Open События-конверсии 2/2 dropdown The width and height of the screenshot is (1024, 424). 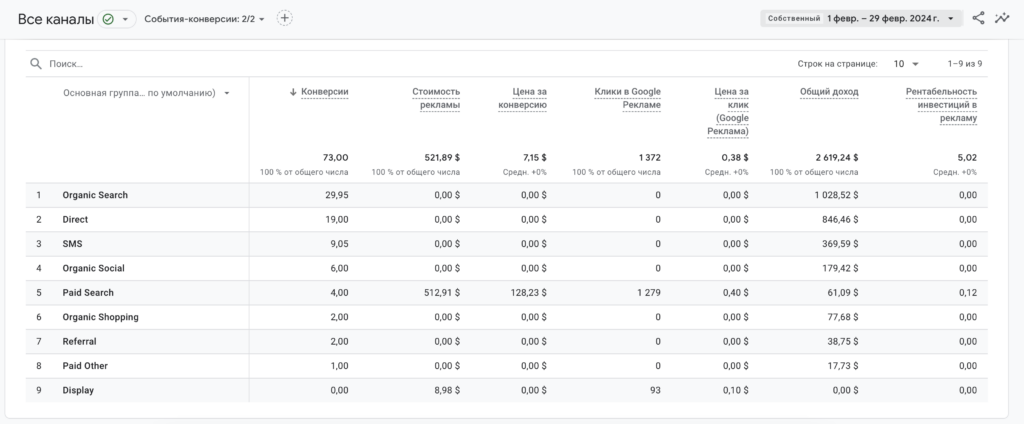coord(204,19)
